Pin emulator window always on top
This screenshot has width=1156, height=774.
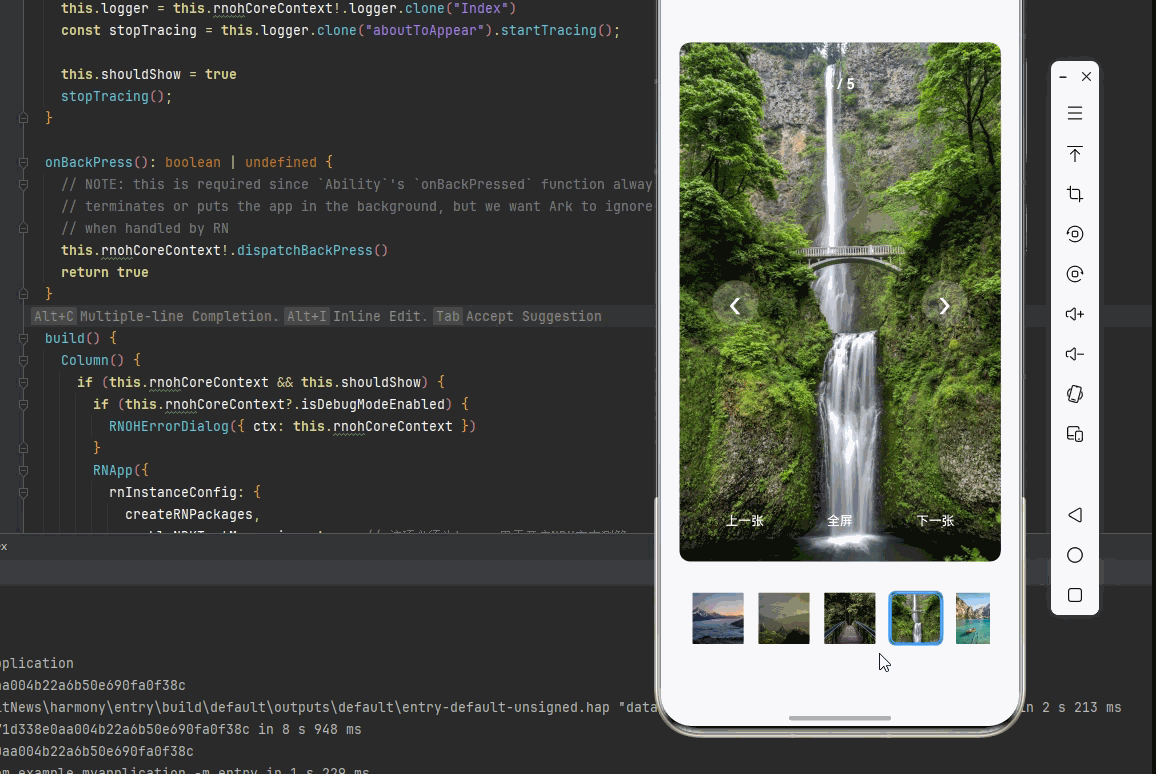pyautogui.click(x=1075, y=154)
